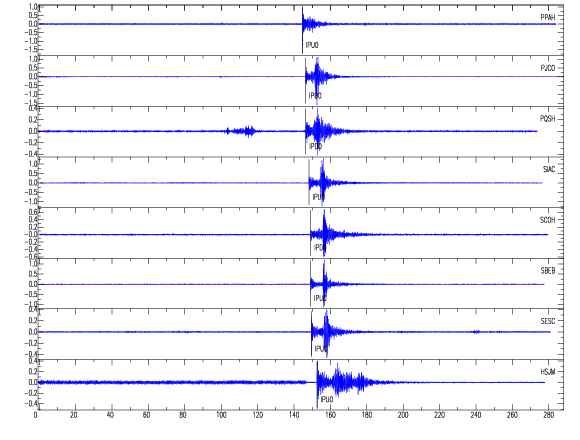
Task: Click the pick label on SBEB trace
Action: (x=320, y=298)
